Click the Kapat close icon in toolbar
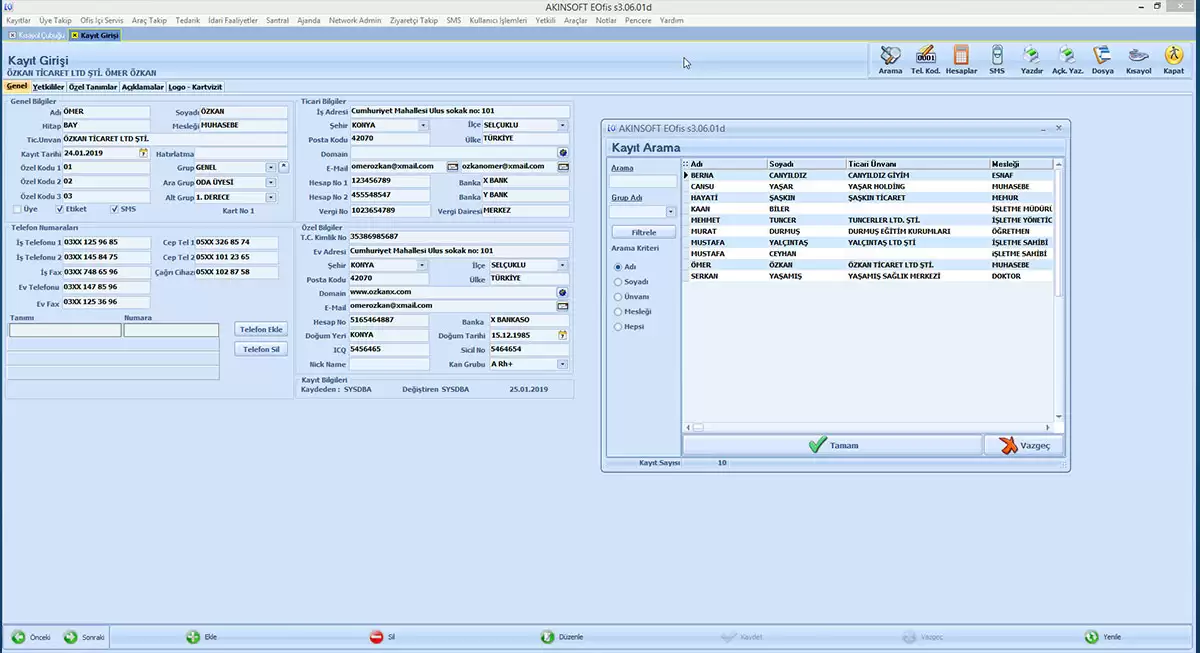 point(1173,58)
